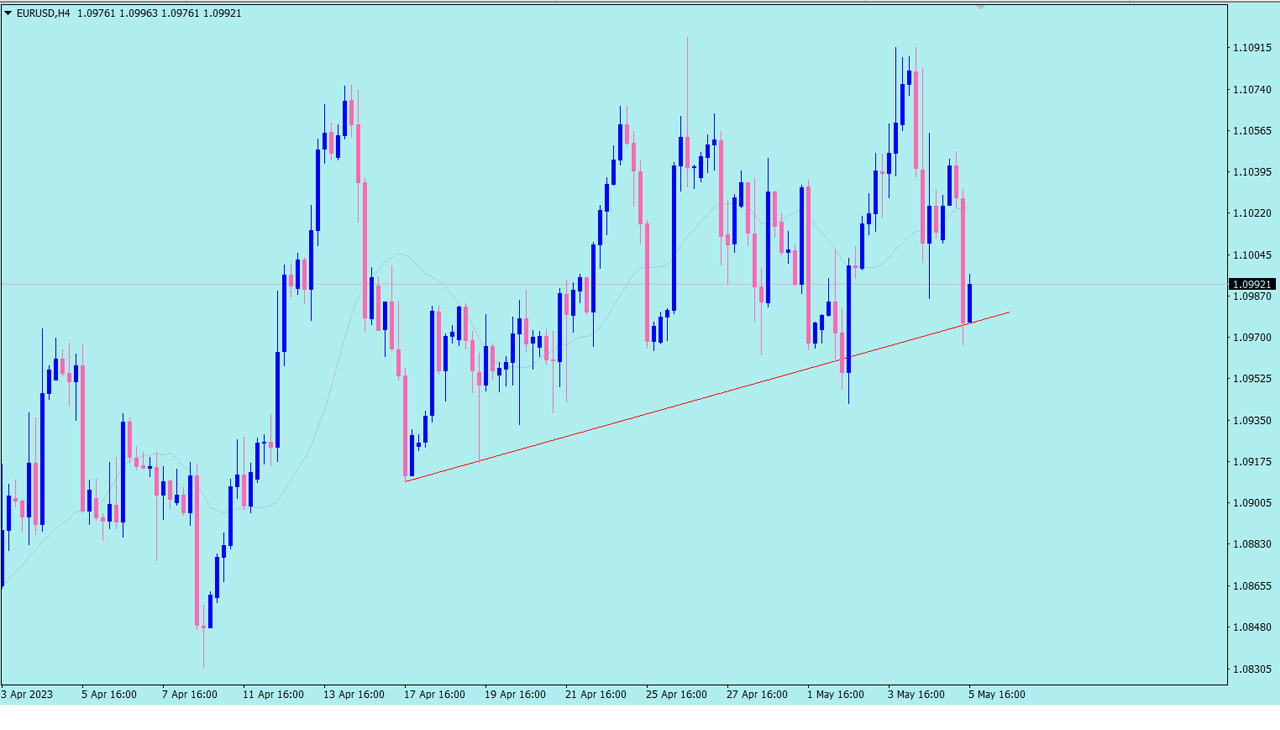Click the 11 Apr 16:00 time label
The image size is (1280, 730).
tap(273, 694)
